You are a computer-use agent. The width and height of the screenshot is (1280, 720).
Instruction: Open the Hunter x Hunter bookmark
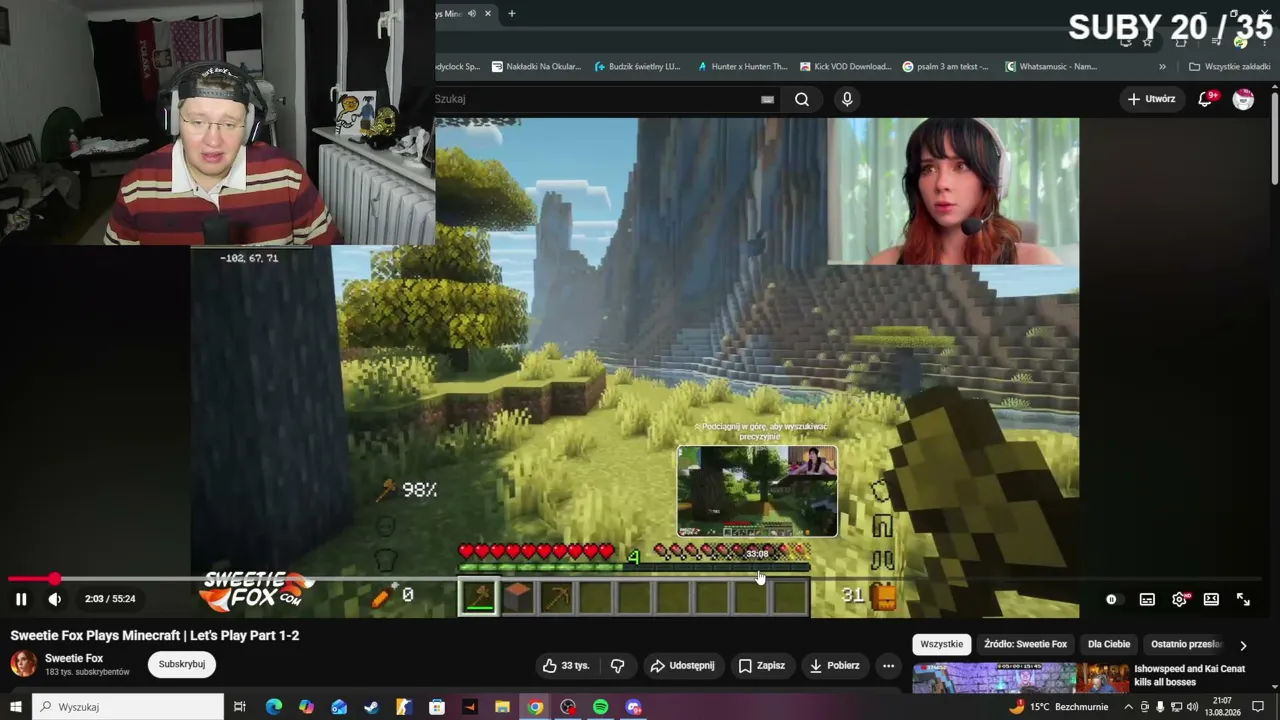[x=742, y=67]
